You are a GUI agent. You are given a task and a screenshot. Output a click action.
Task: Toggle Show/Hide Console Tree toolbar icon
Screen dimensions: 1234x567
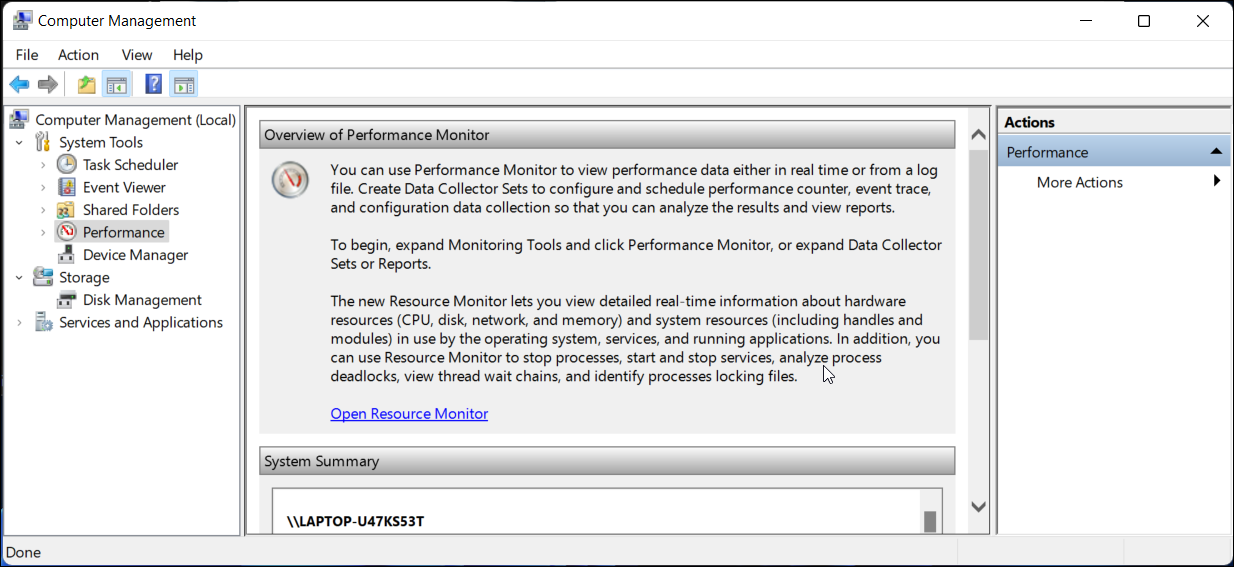[116, 84]
